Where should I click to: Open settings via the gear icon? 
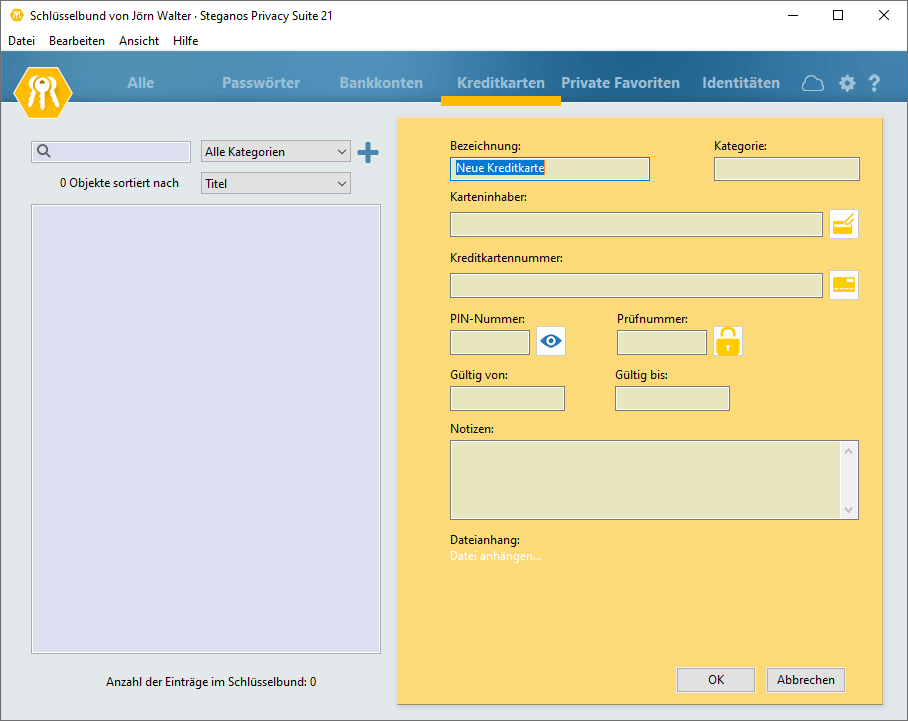click(x=847, y=83)
